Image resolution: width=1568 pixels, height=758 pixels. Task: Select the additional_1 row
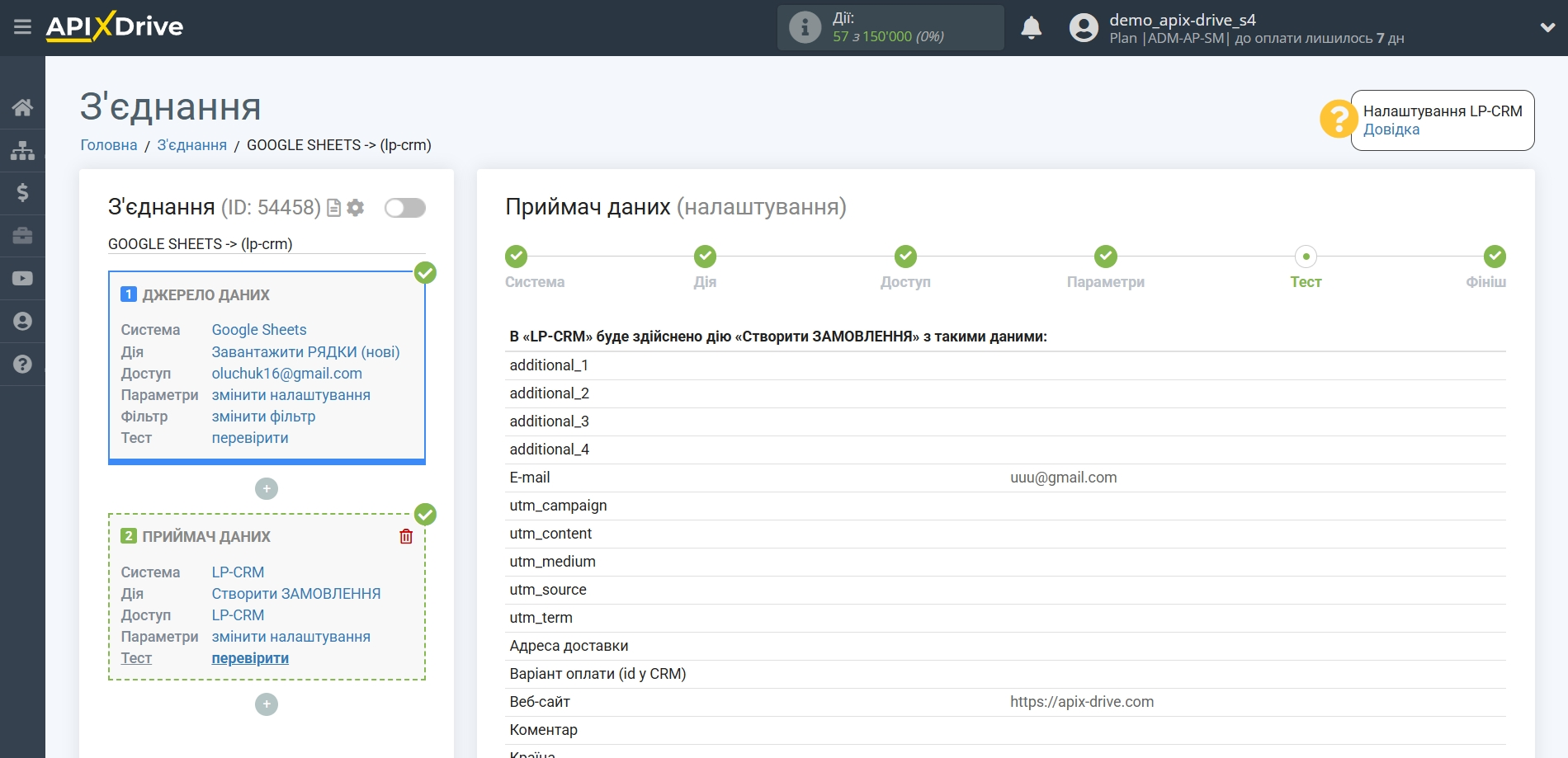(x=1005, y=365)
